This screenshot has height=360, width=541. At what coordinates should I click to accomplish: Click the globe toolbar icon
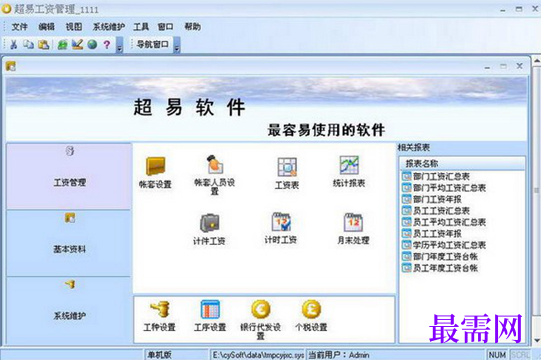point(92,45)
